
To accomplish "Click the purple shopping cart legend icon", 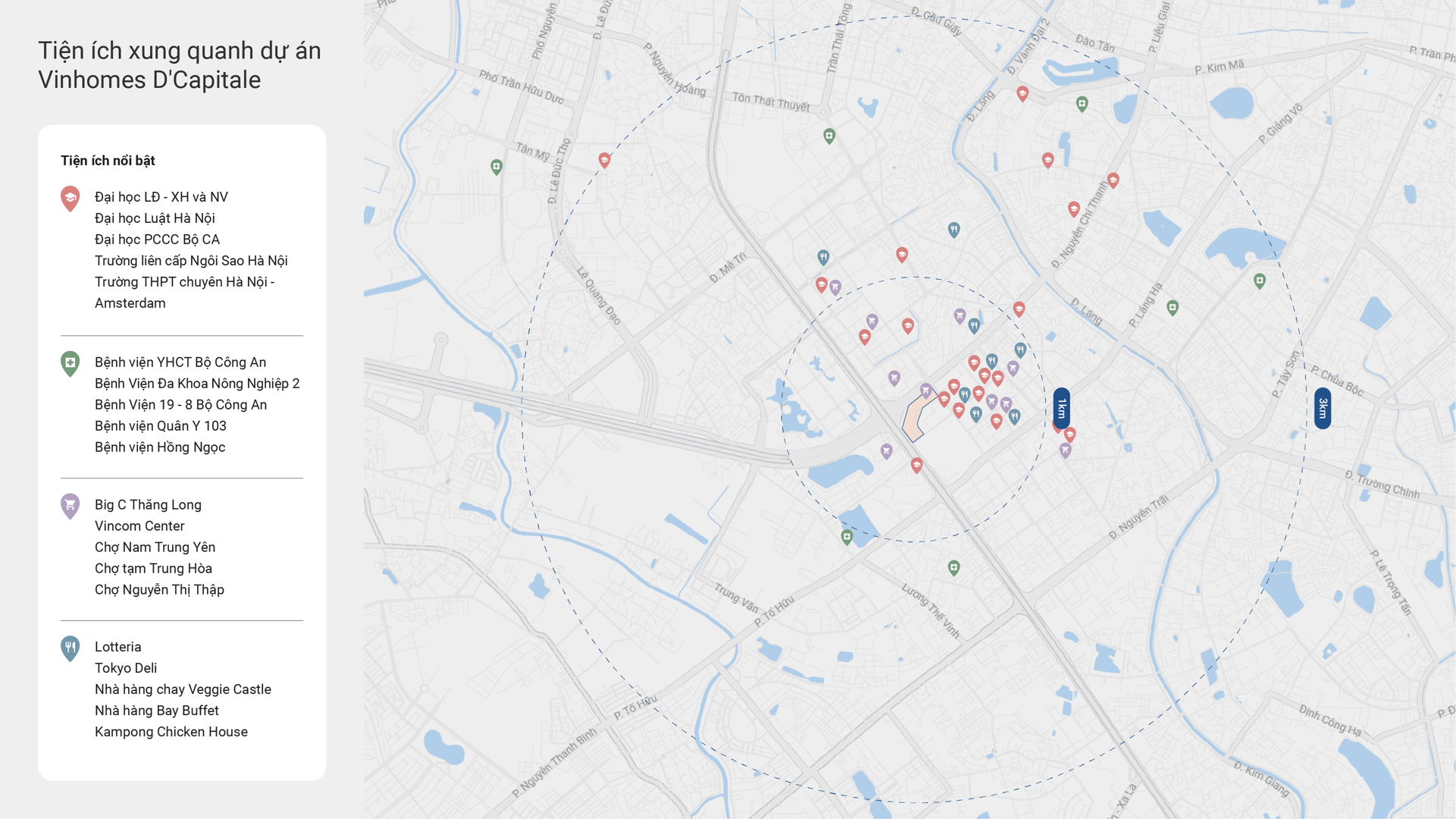I will (70, 507).
